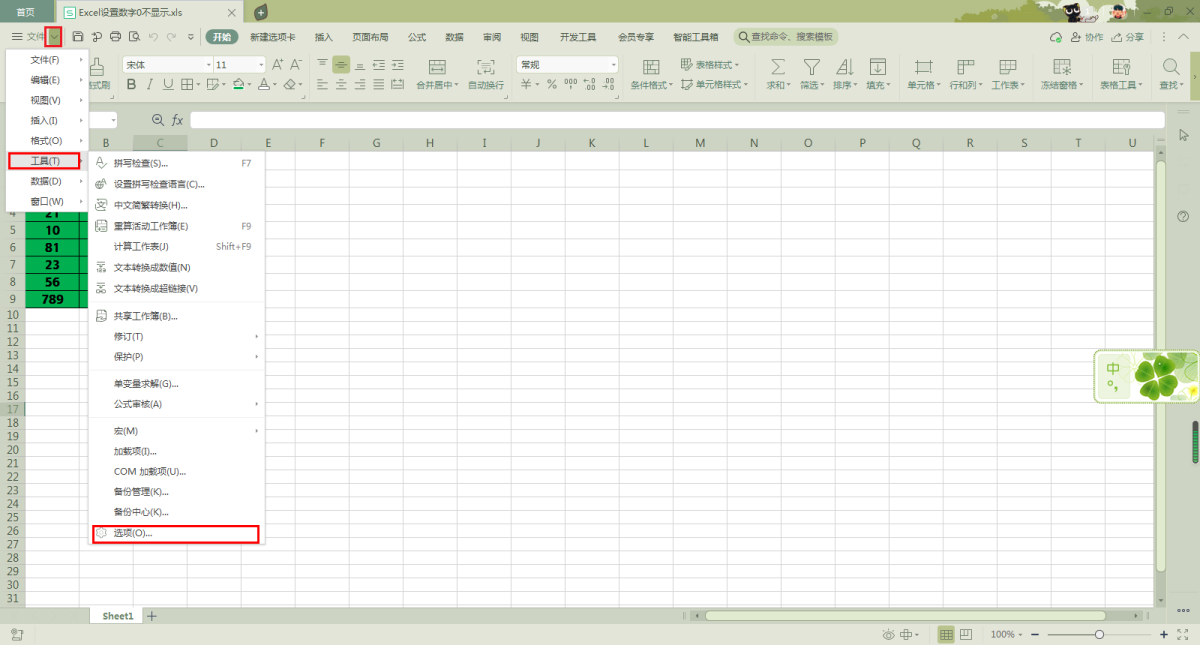Click the filter (筛选) funnel icon
1200x645 pixels.
811,67
